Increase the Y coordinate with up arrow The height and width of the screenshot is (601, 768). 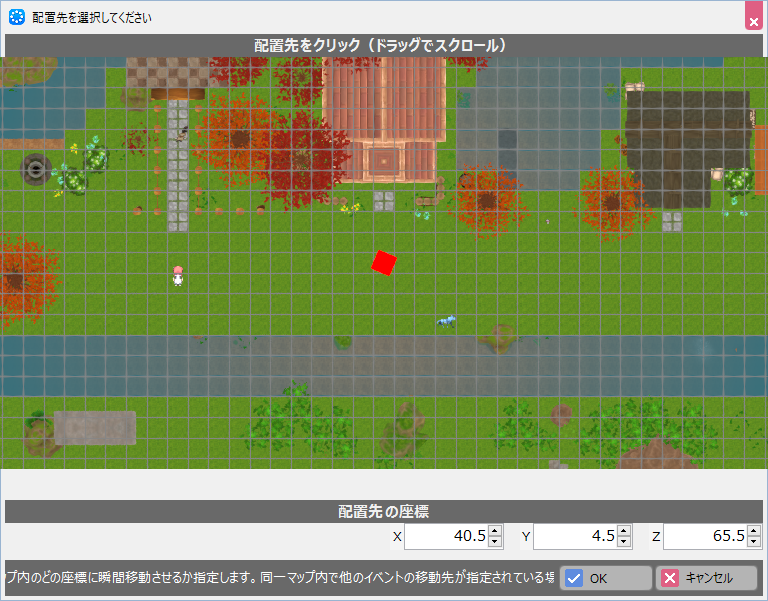click(624, 531)
